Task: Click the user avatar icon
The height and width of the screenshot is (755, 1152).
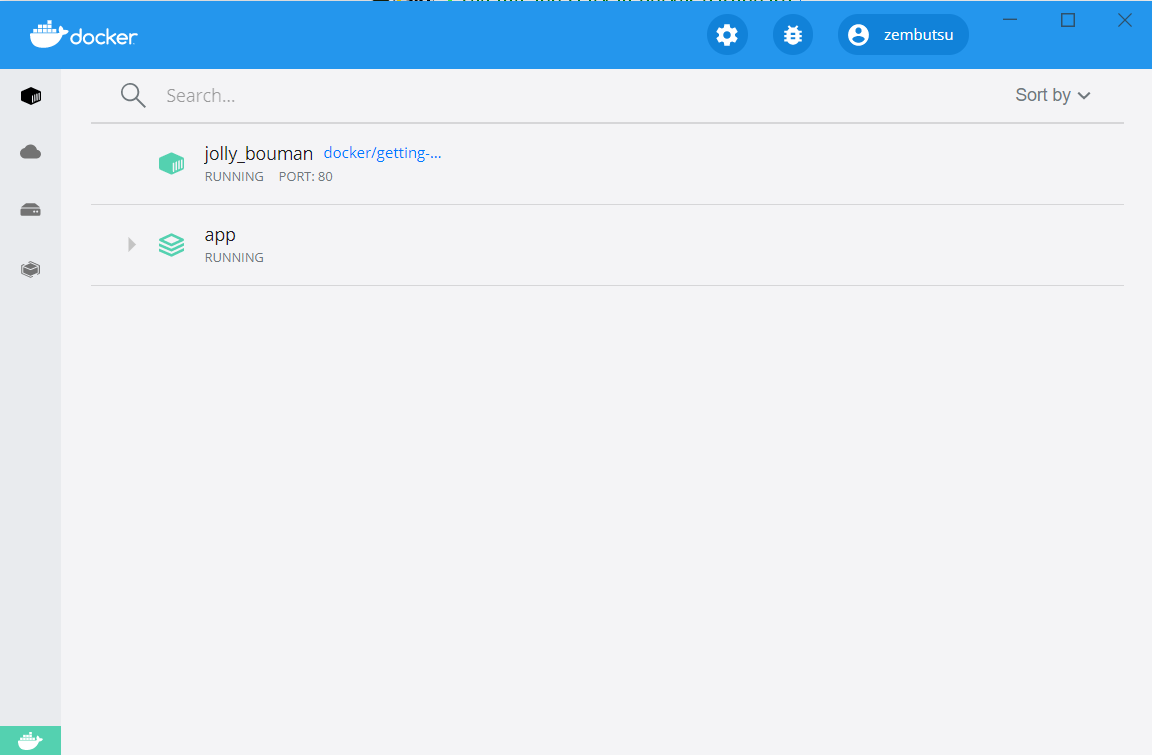Action: click(x=858, y=35)
